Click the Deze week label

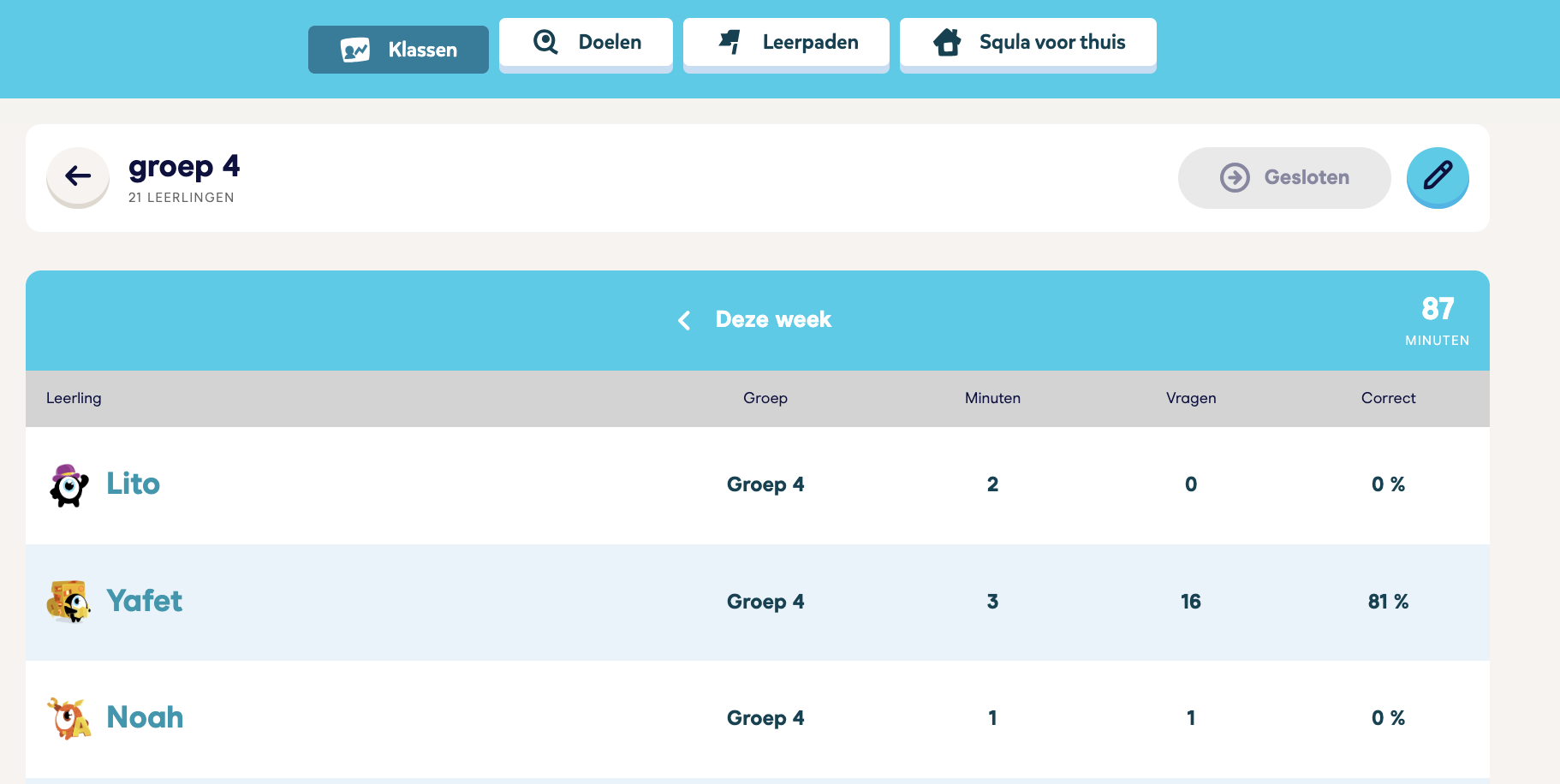tap(773, 319)
